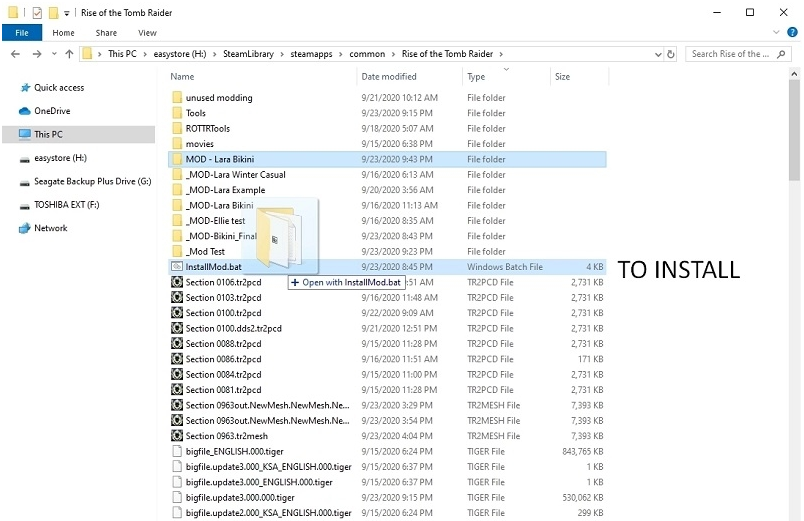Viewport: 804px width, 521px height.
Task: Click the search magnifier icon
Action: coord(781,54)
